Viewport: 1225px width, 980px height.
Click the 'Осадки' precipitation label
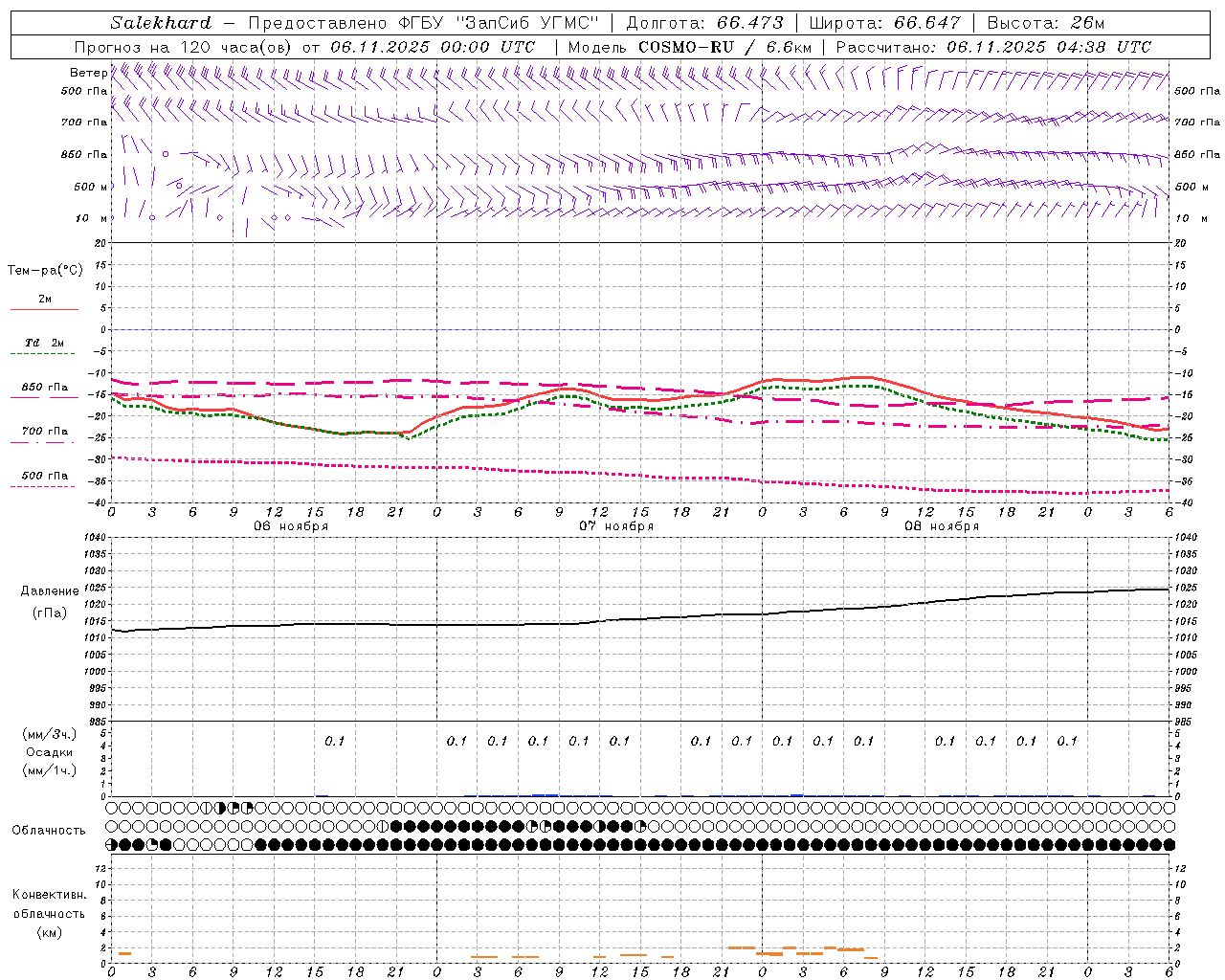coord(50,752)
